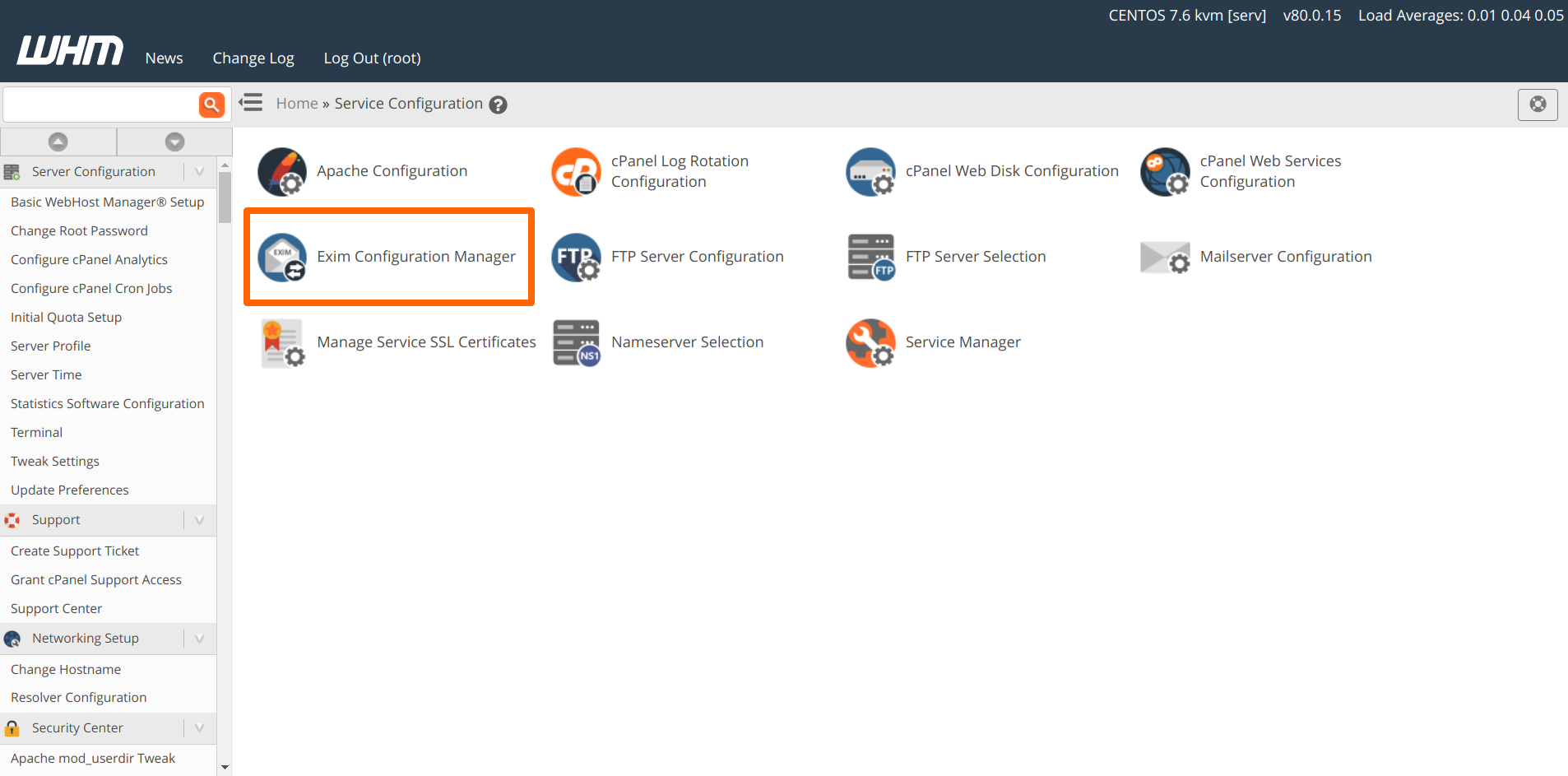This screenshot has width=1568, height=776.
Task: Open Resolver Configuration in sidebar
Action: click(x=79, y=698)
